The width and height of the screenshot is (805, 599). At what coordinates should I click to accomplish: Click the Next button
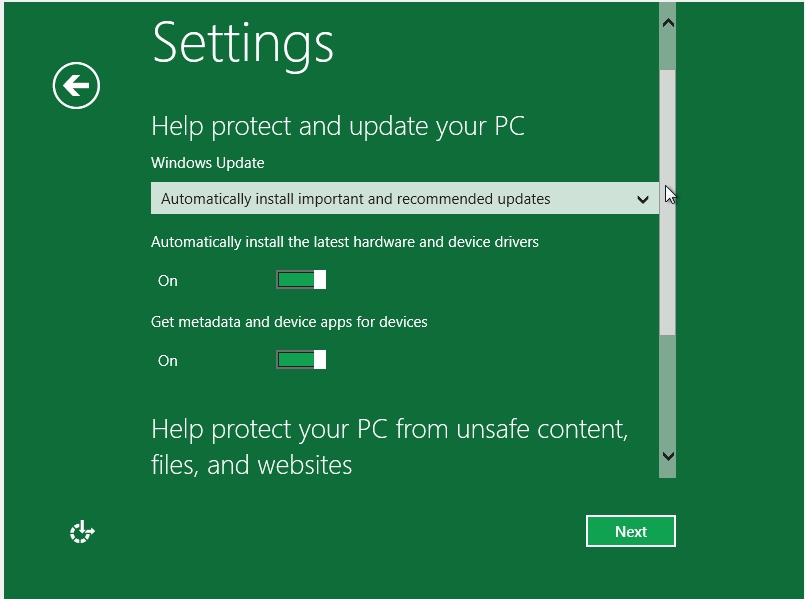click(x=630, y=531)
